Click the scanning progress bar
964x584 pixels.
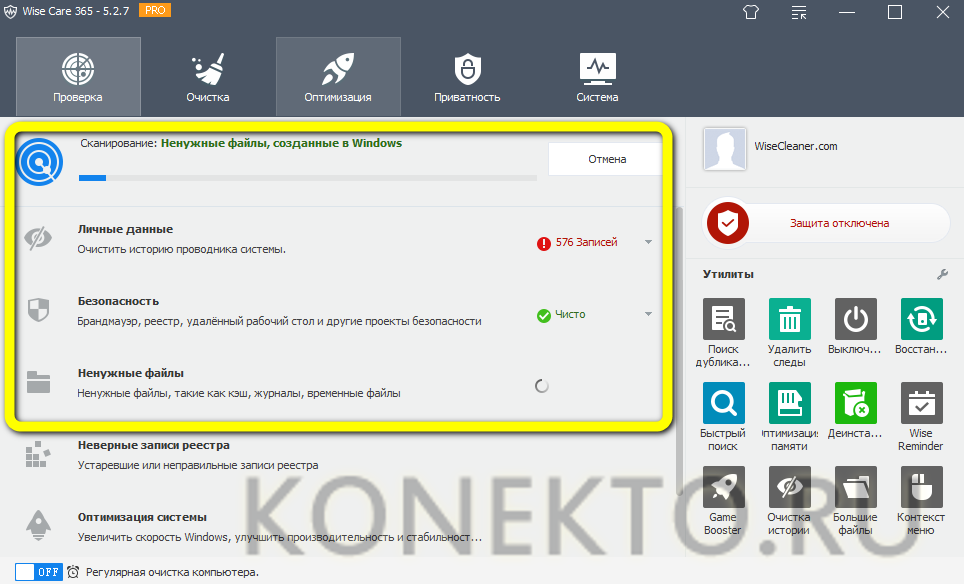click(x=307, y=178)
